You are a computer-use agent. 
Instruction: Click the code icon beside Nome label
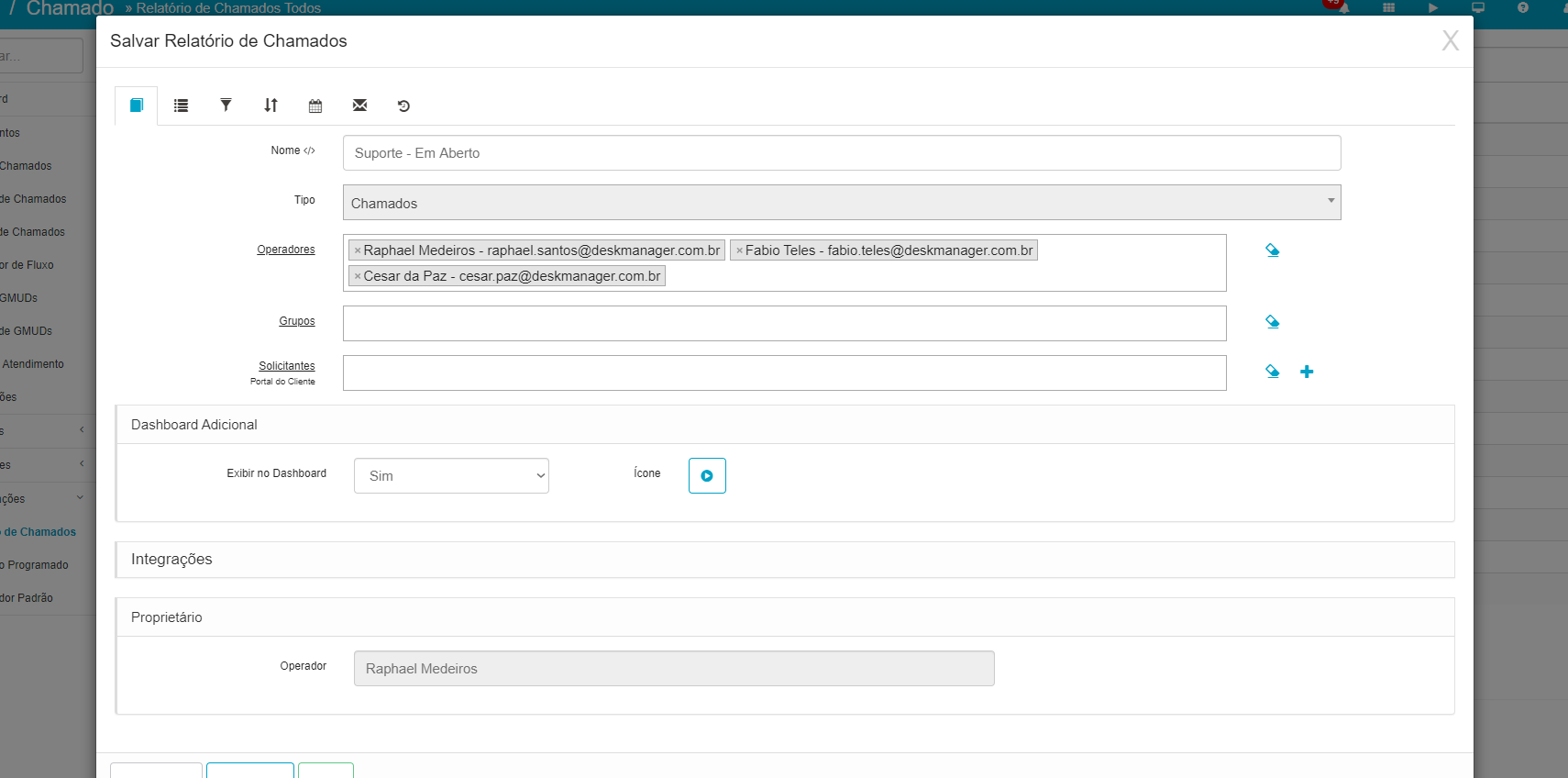point(310,150)
